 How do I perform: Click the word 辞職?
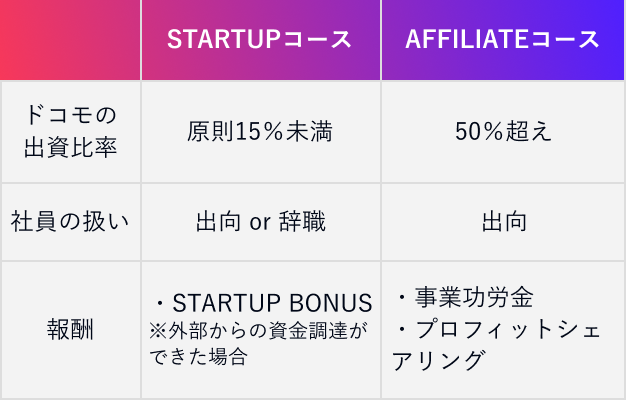pos(300,221)
